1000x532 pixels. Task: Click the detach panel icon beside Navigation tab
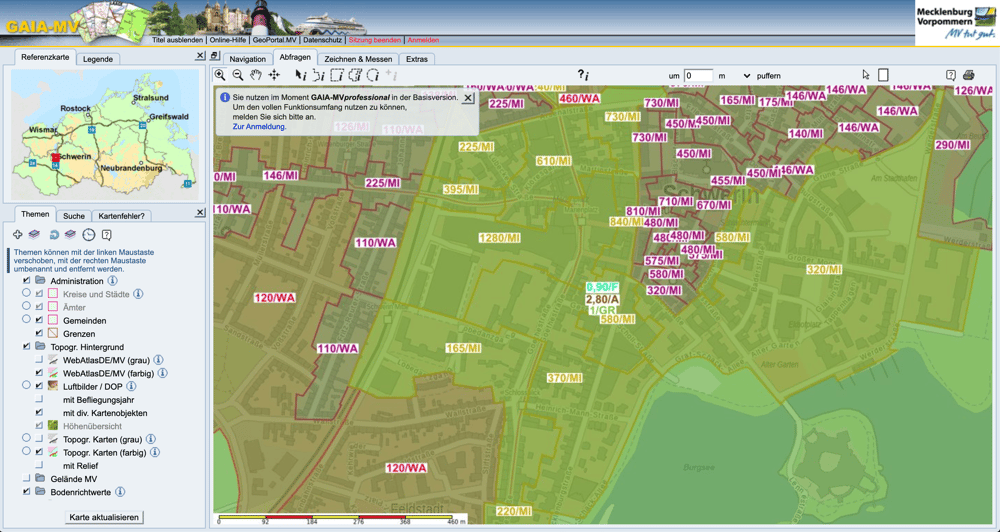(215, 56)
